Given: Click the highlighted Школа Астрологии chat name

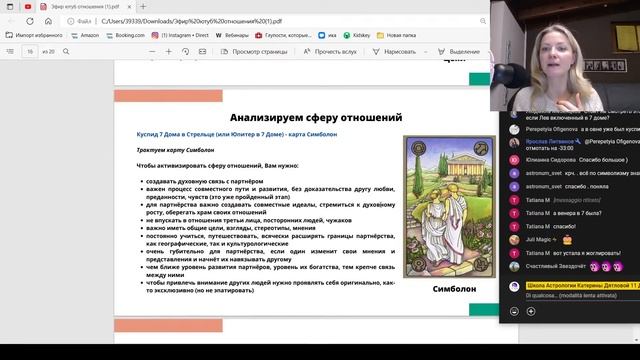Looking at the screenshot, I should click(x=583, y=286).
